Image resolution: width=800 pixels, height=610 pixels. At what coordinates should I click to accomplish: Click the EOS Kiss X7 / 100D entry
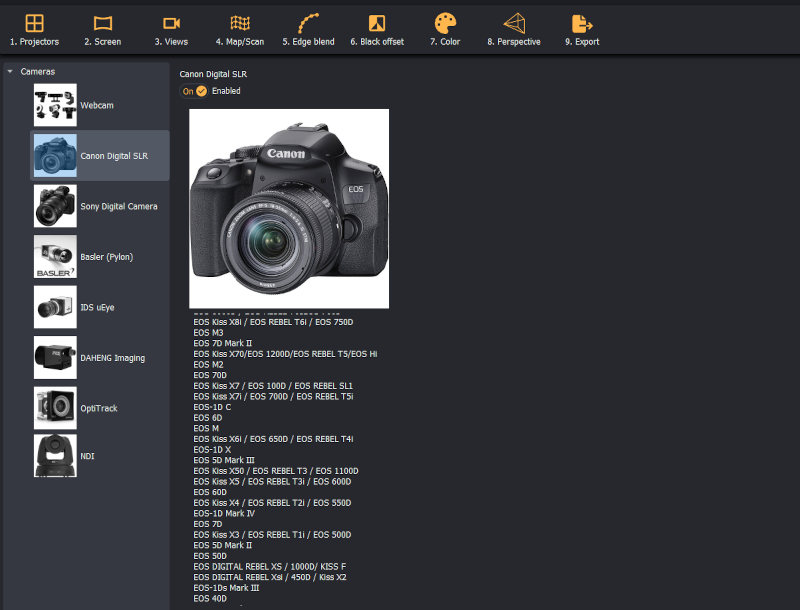click(273, 386)
